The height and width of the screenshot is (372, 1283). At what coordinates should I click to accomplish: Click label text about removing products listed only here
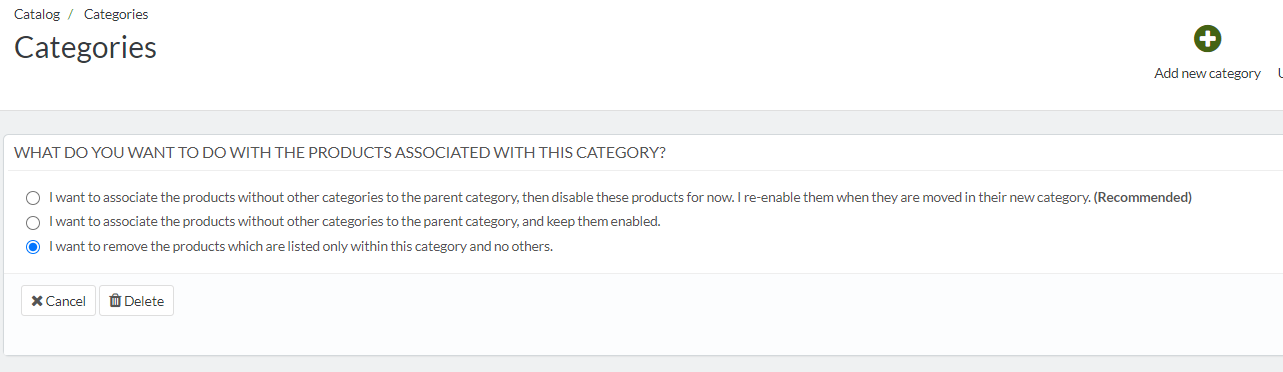(301, 246)
